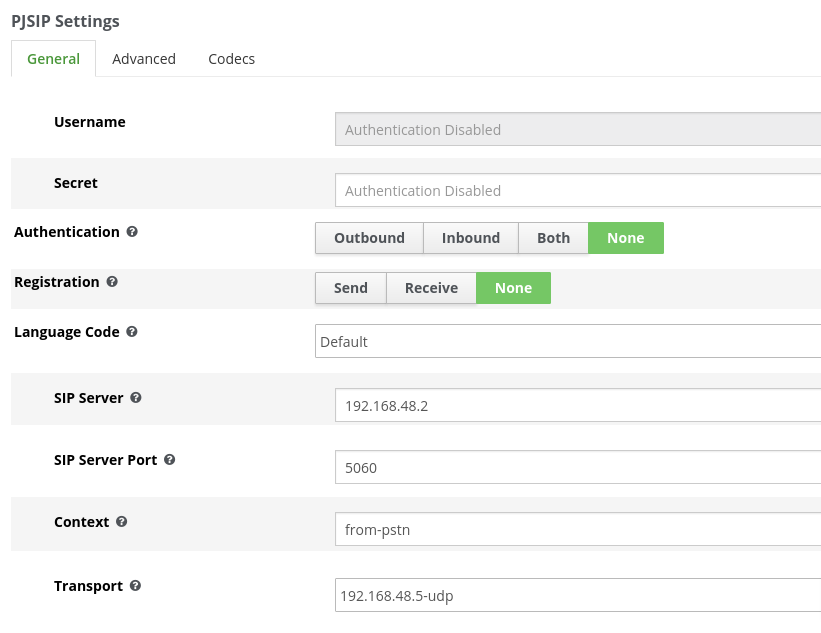
Task: Click the Context label
Action: click(x=82, y=522)
